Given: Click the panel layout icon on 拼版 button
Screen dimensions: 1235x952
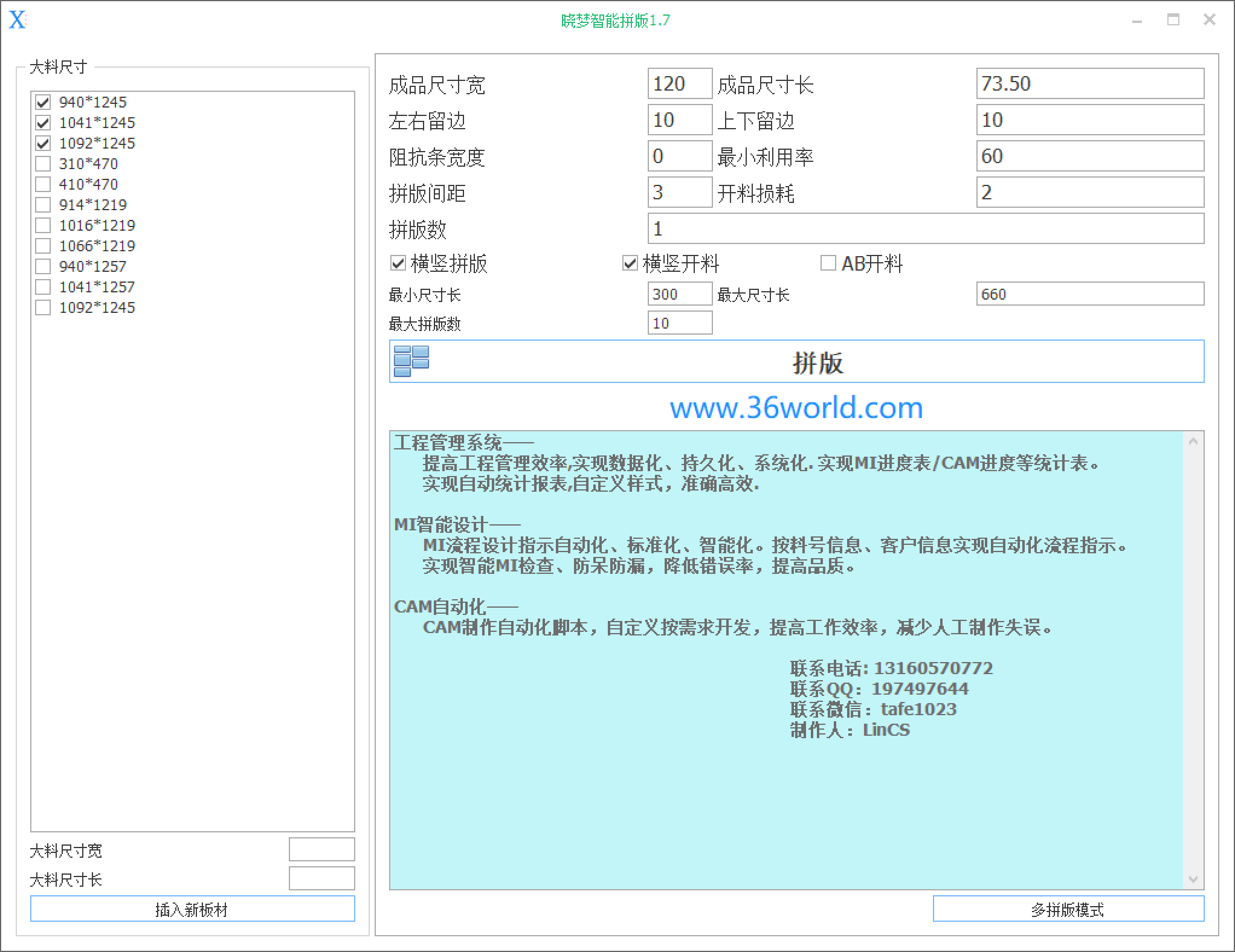Looking at the screenshot, I should (411, 361).
